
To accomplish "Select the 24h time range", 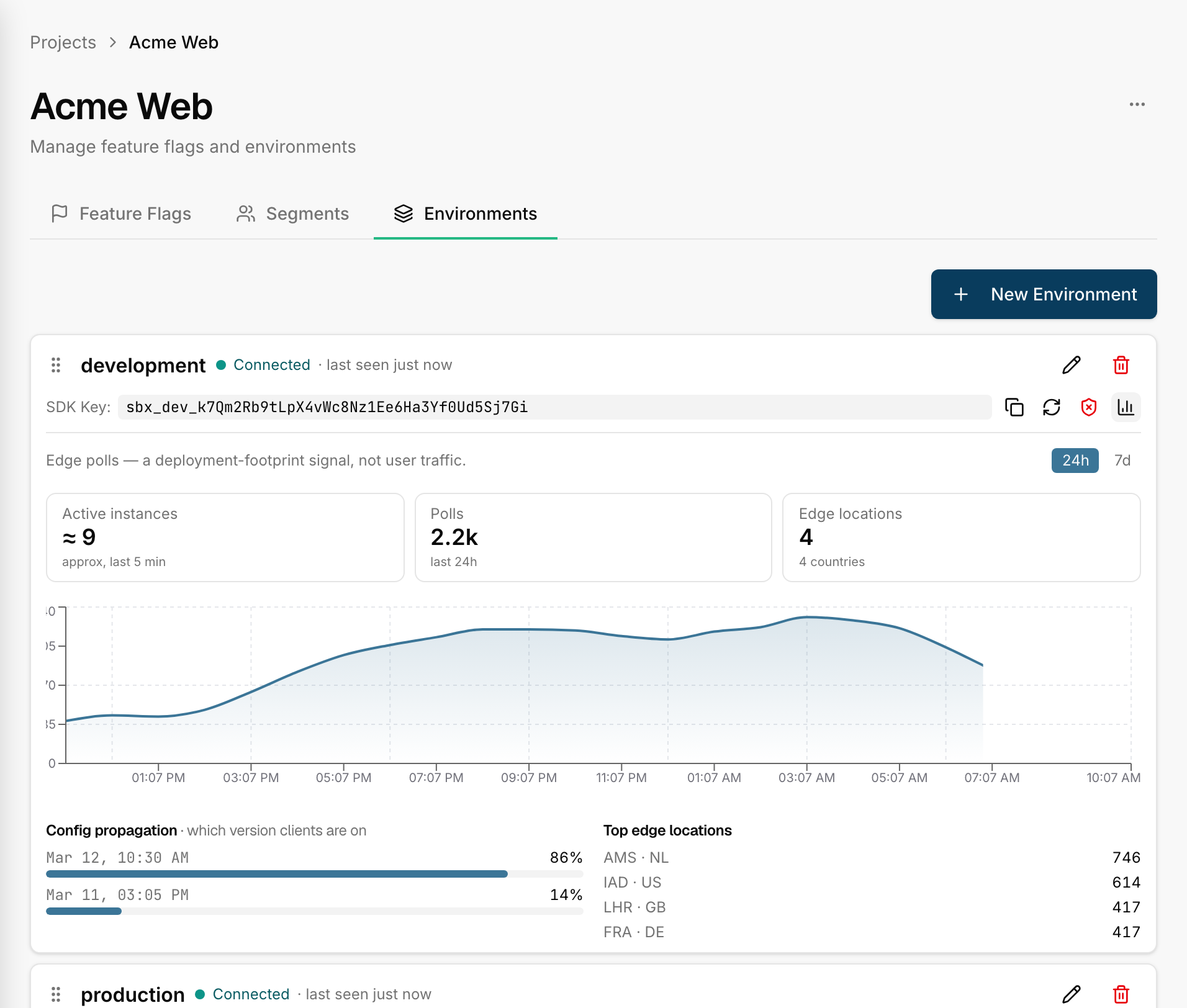I will (1075, 461).
